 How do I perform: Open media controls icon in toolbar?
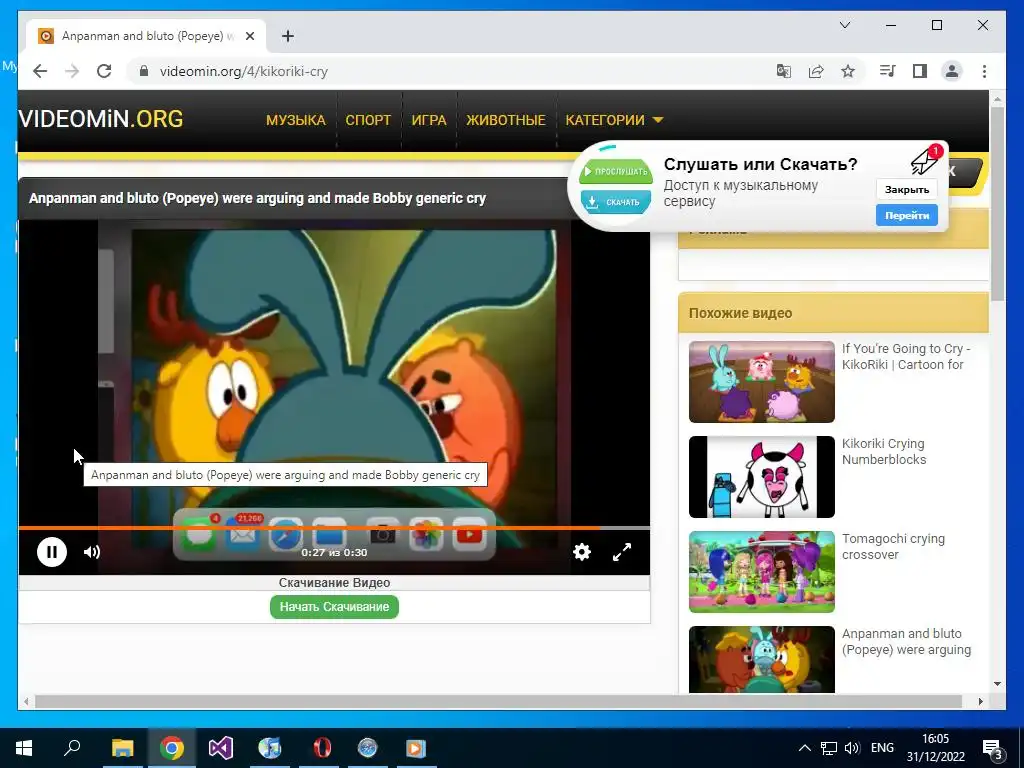pyautogui.click(x=888, y=71)
